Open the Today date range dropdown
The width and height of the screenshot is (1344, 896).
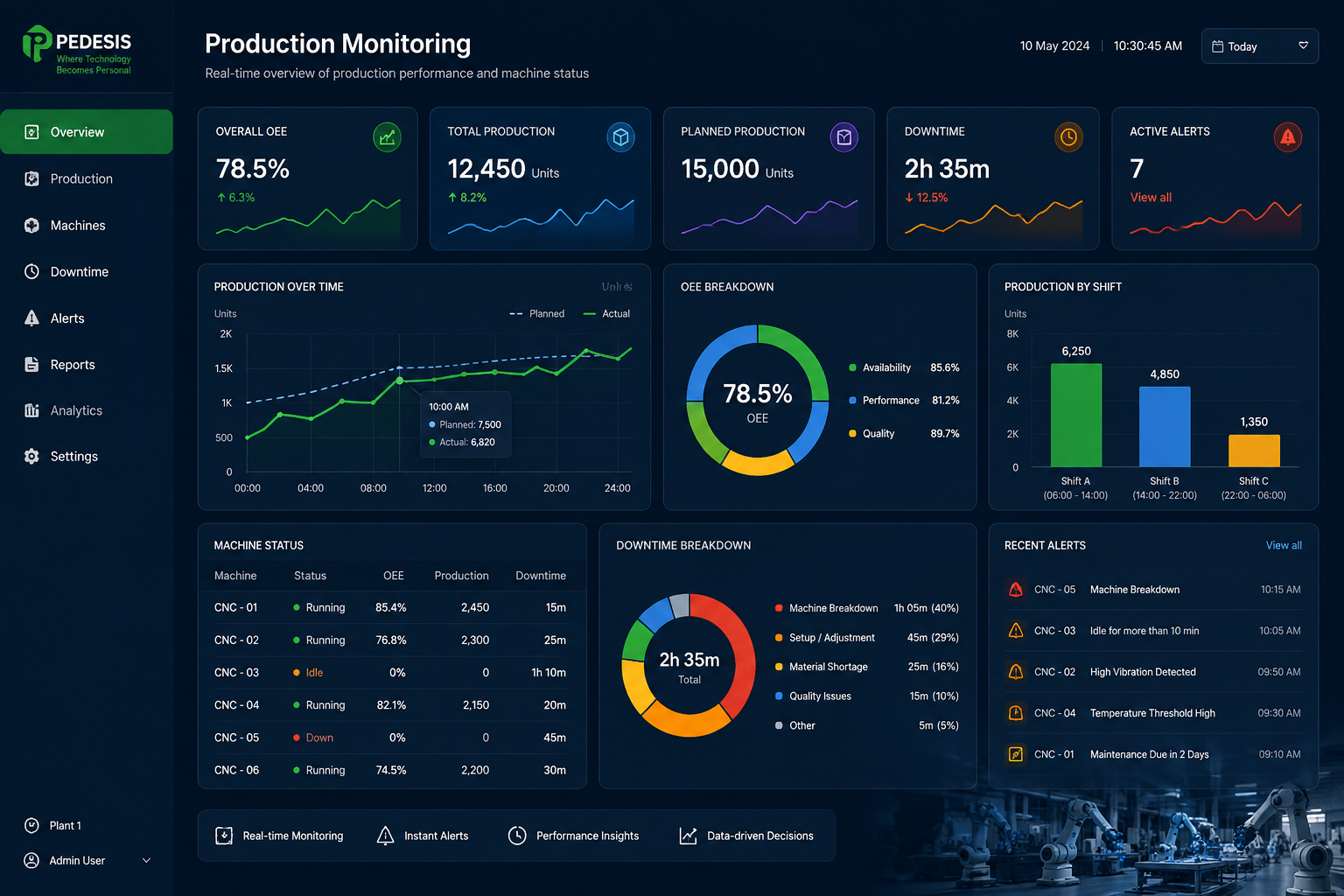coord(1260,46)
